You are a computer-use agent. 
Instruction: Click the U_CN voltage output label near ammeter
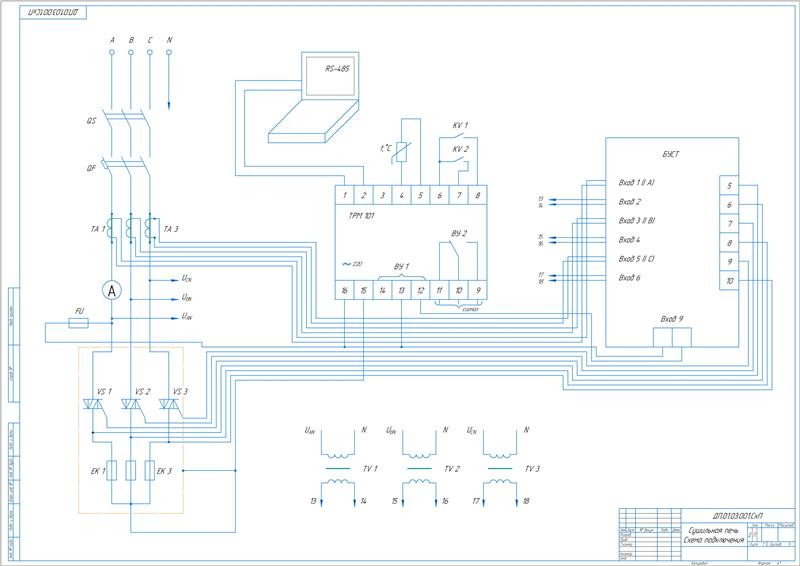click(x=187, y=279)
